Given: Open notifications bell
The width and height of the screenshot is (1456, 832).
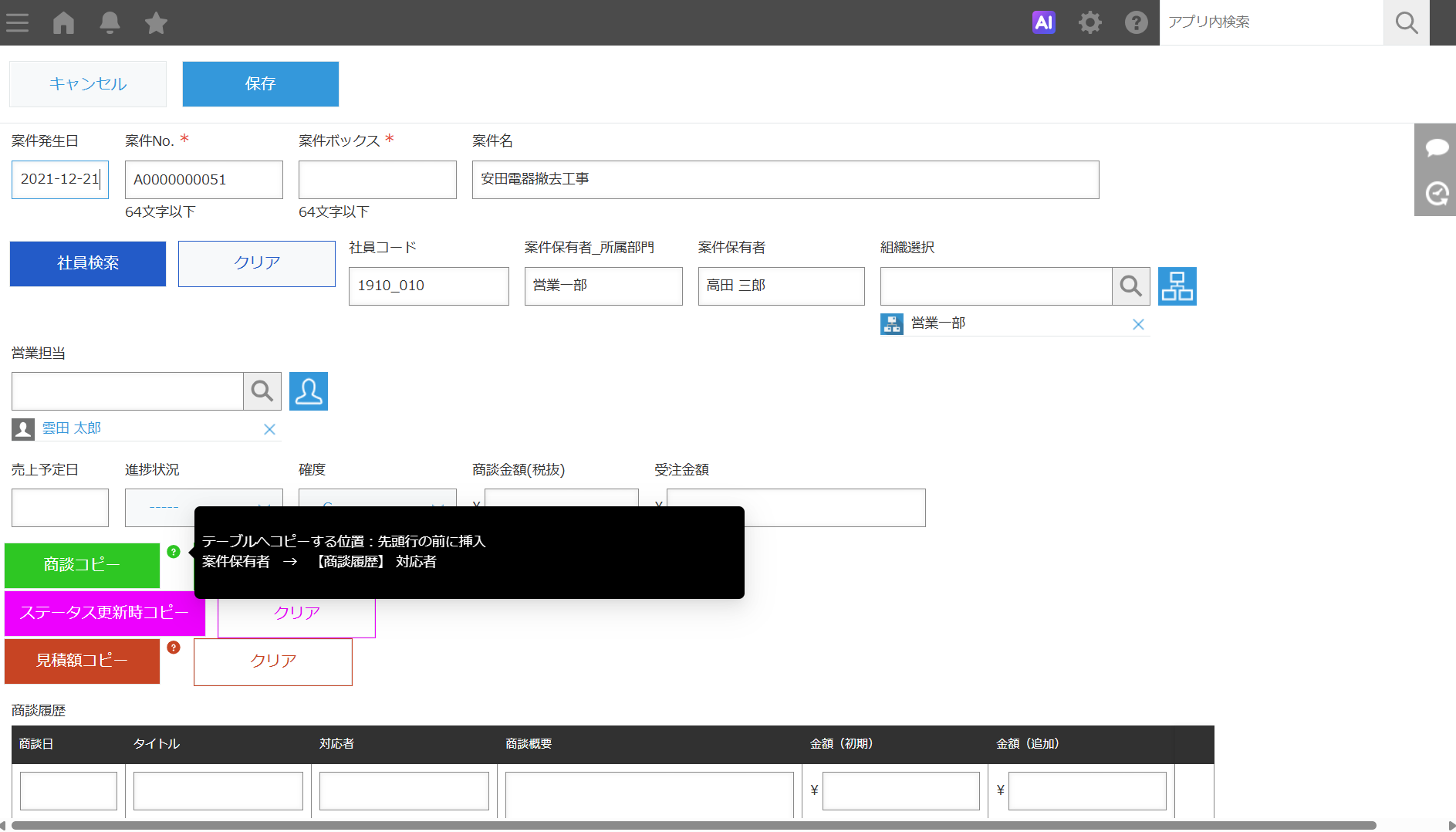Looking at the screenshot, I should (110, 22).
